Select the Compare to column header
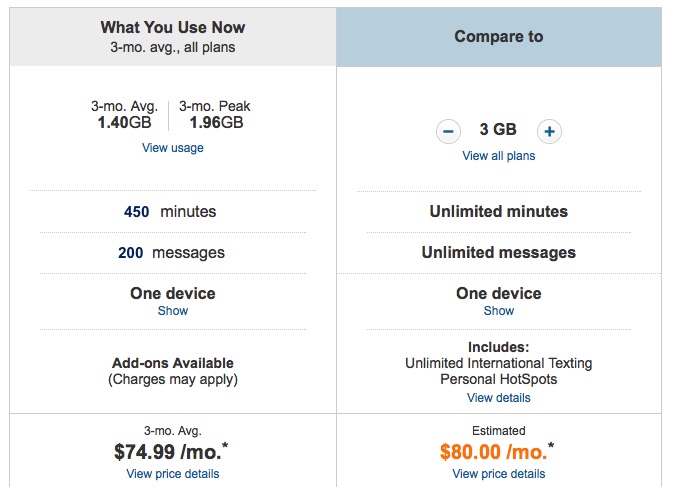Image resolution: width=674 pixels, height=487 pixels. 499,37
